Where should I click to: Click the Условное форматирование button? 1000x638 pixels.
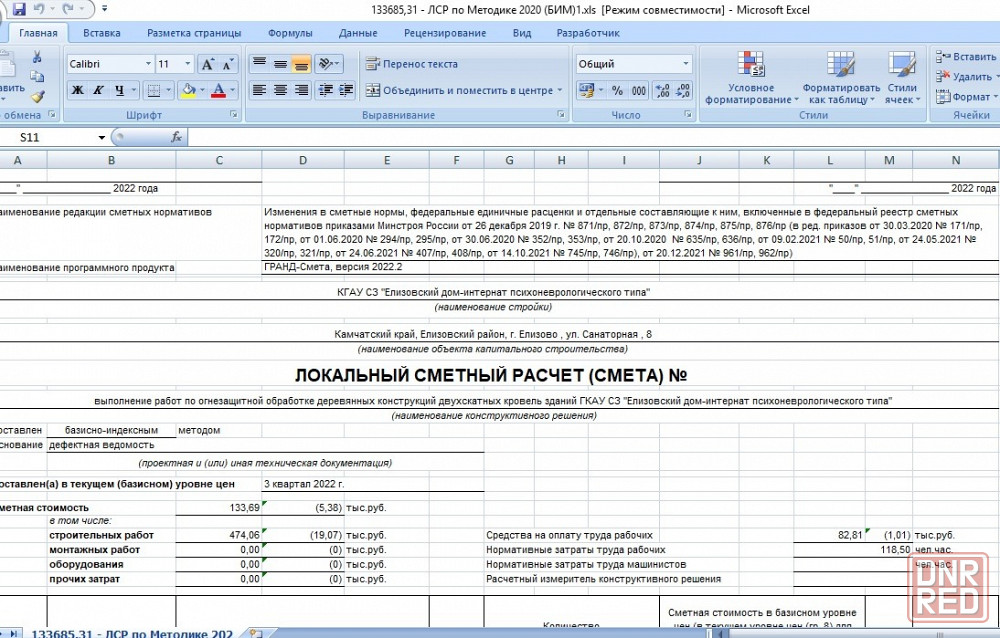pos(751,78)
